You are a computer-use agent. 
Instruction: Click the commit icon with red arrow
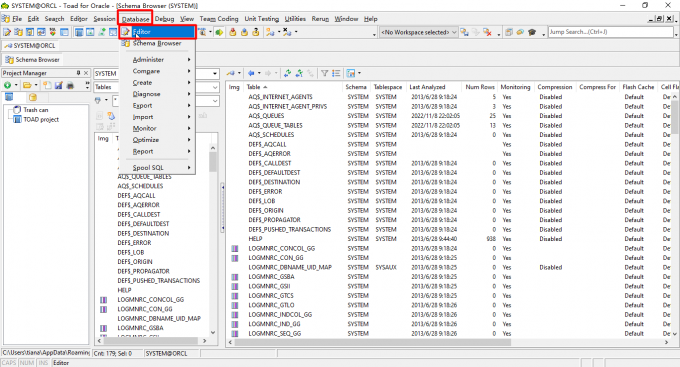233,32
